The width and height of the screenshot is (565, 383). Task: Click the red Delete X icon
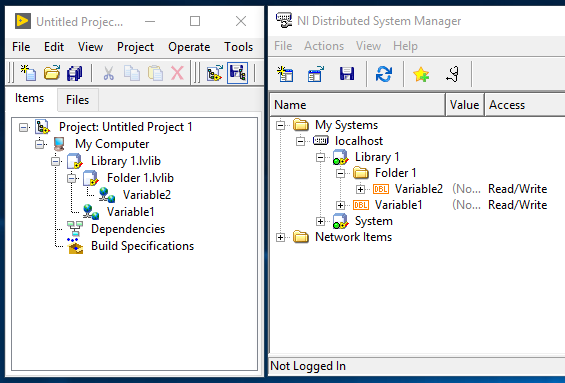[177, 73]
